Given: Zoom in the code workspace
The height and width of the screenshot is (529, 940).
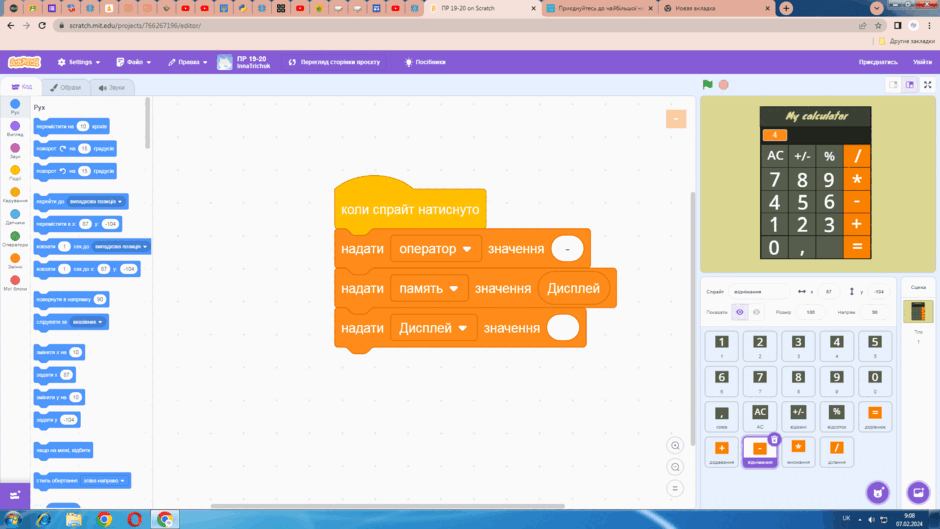Looking at the screenshot, I should tap(675, 446).
